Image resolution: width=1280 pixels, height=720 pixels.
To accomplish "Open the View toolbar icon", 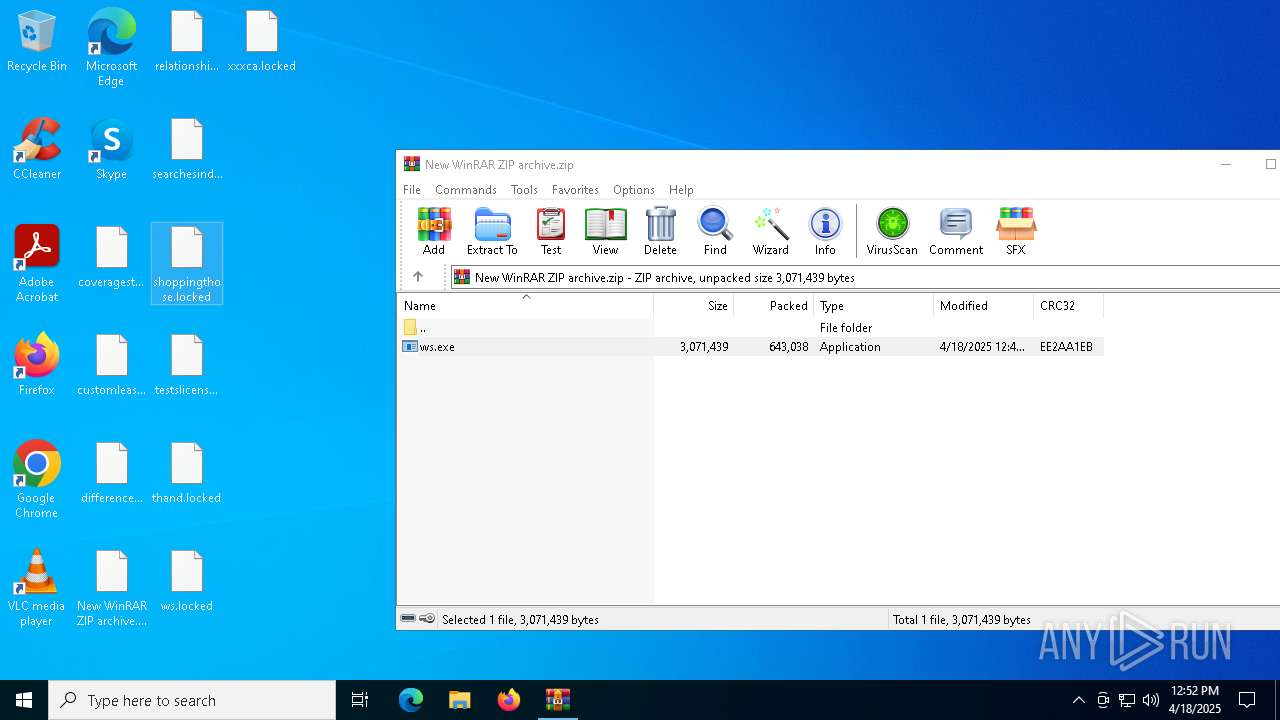I will pos(605,232).
